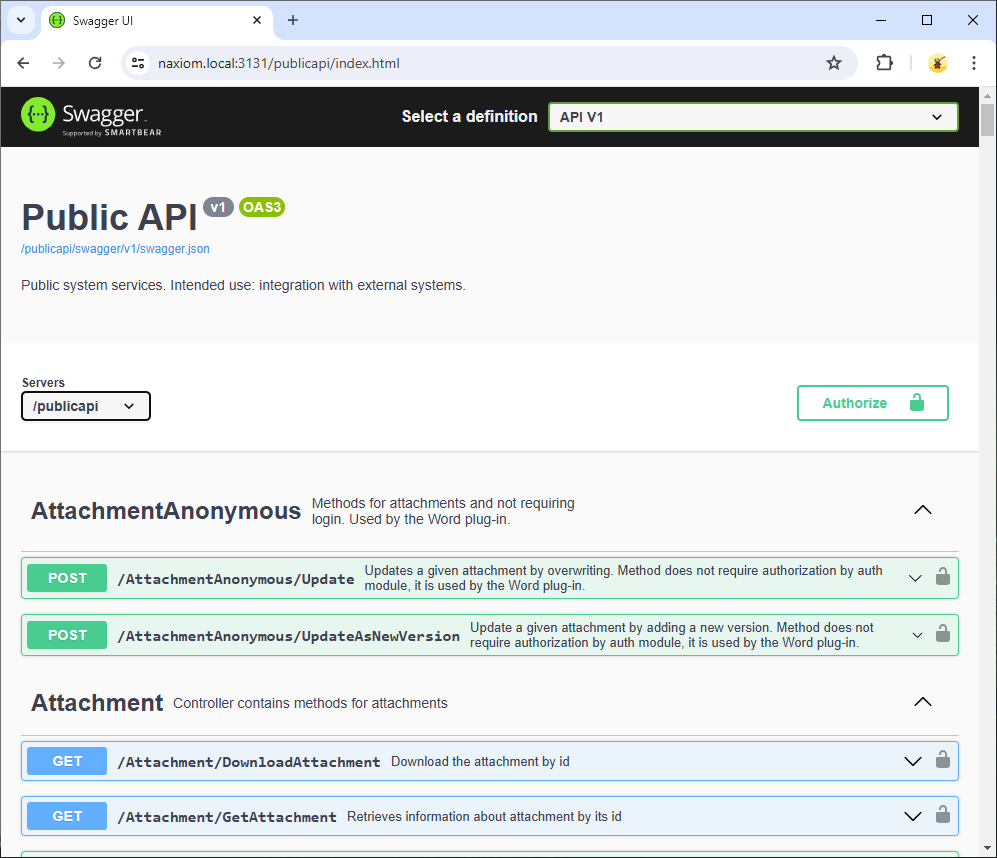997x858 pixels.
Task: Open the browser extensions puzzle icon
Action: tap(884, 63)
